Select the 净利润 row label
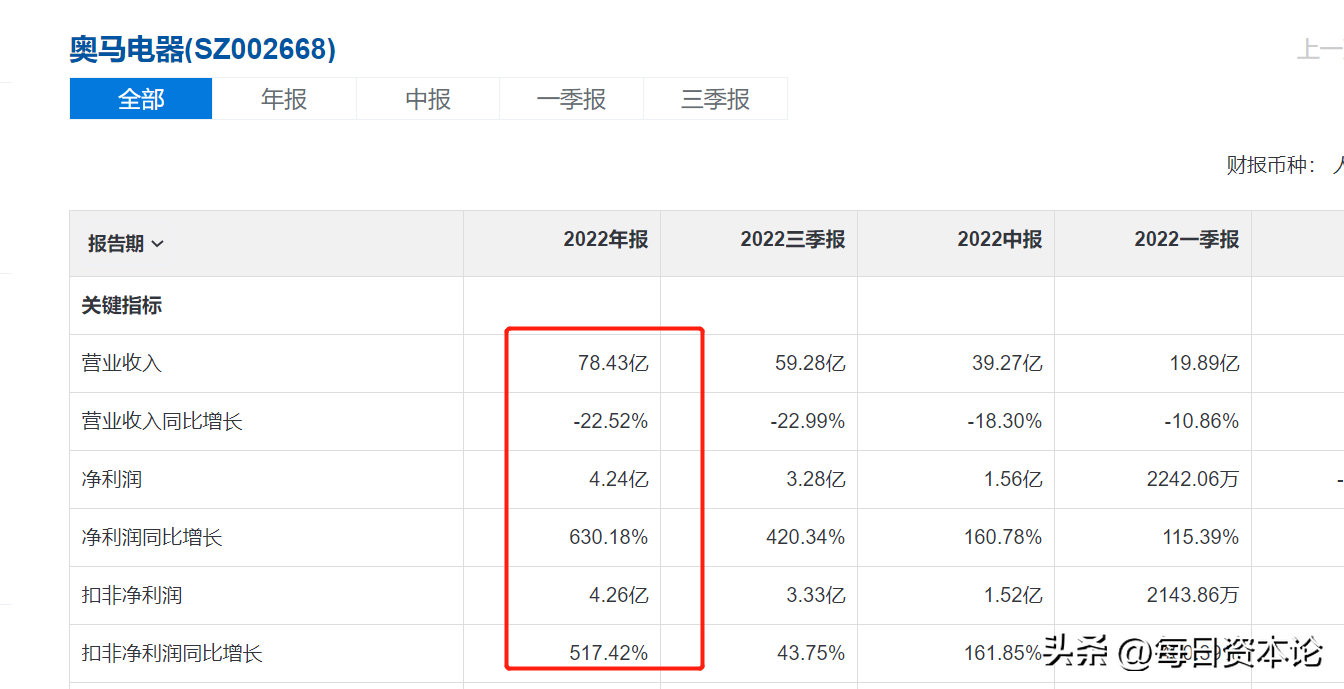The image size is (1344, 689). click(112, 479)
